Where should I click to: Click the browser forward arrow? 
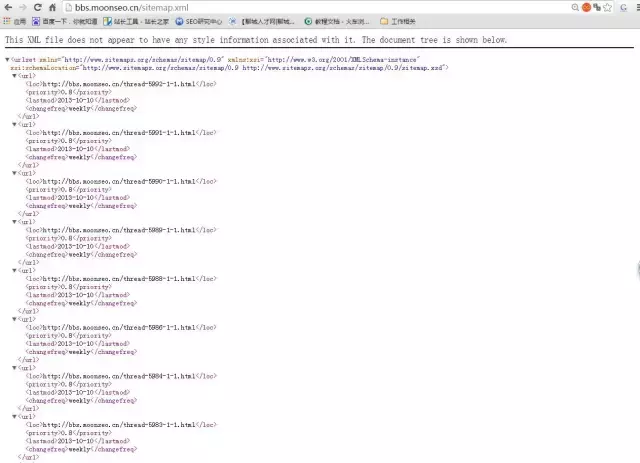pos(23,7)
